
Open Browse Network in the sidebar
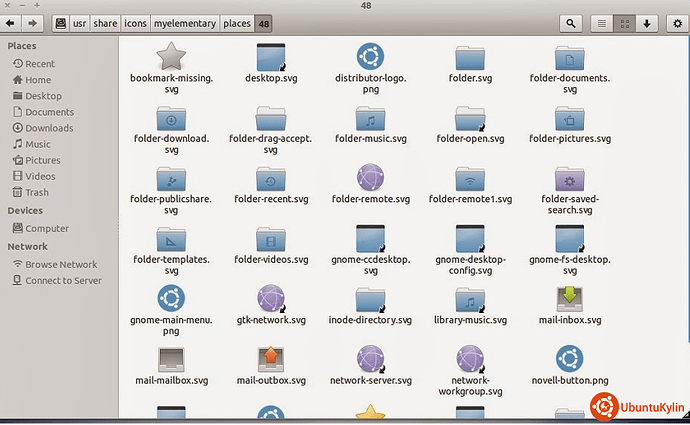[61, 264]
